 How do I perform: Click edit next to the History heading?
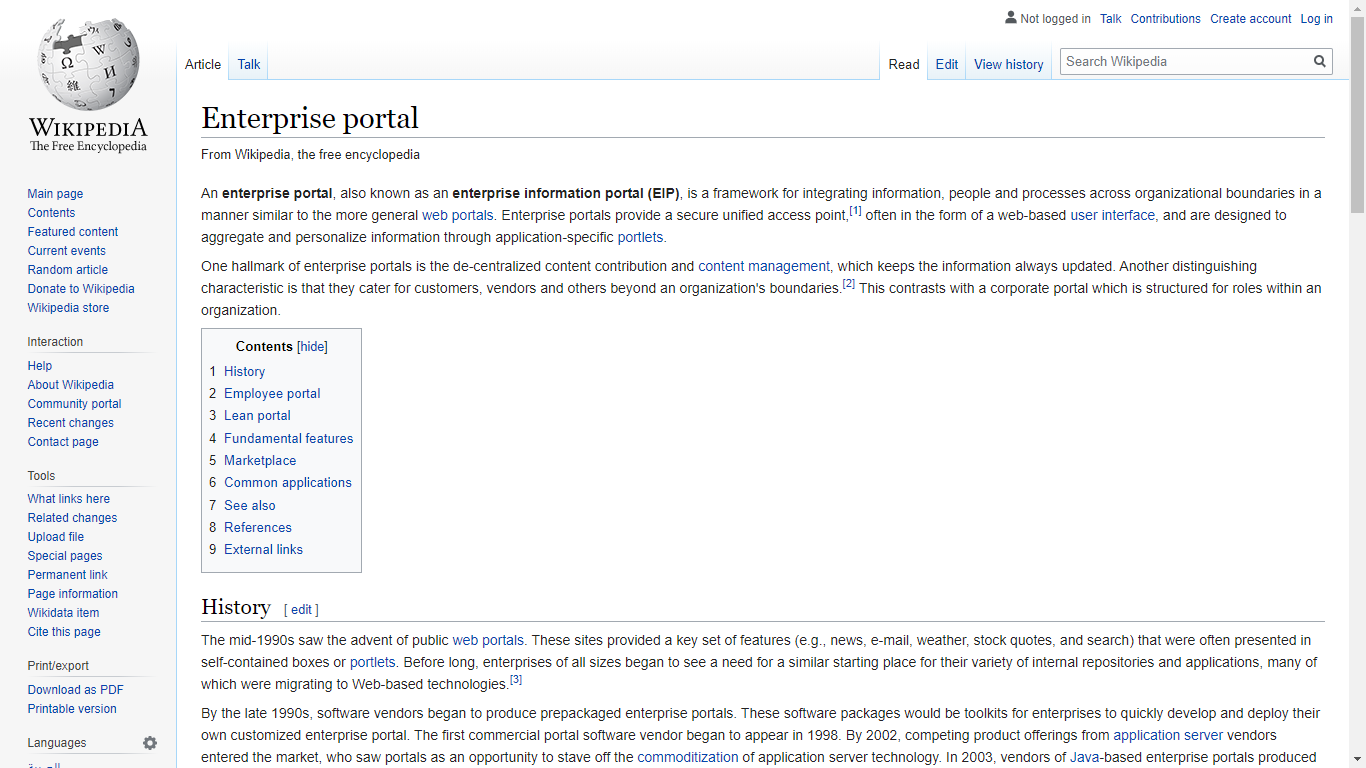coord(301,610)
